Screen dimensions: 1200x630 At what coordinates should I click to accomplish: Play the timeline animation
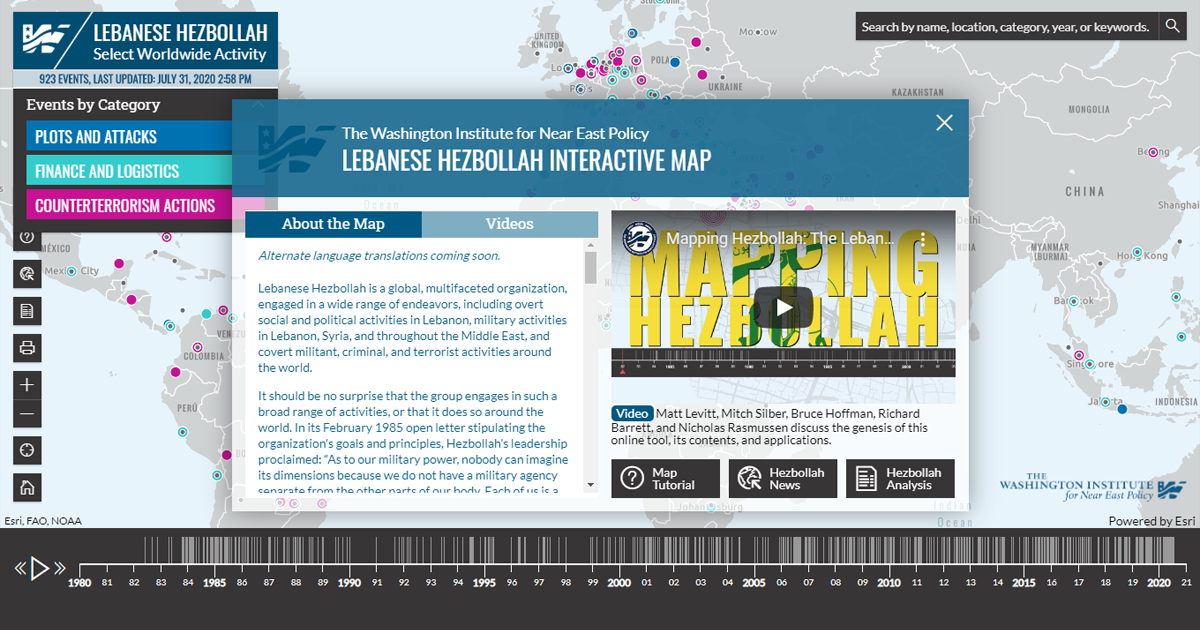point(40,569)
